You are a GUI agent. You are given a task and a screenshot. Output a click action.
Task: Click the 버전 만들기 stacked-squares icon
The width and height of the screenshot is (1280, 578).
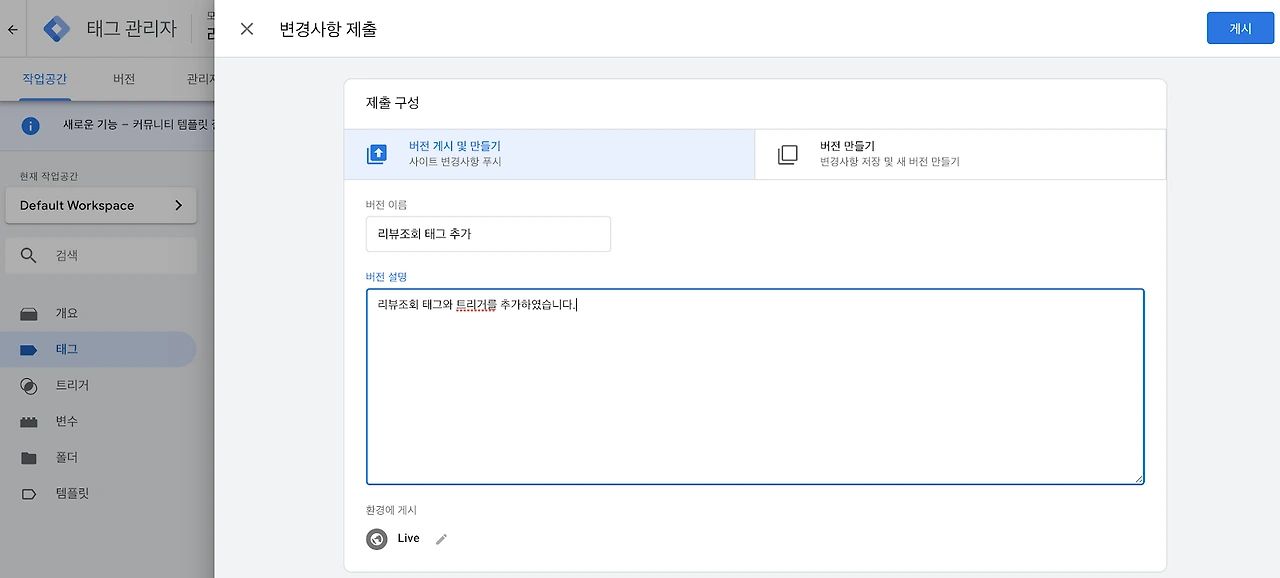788,154
